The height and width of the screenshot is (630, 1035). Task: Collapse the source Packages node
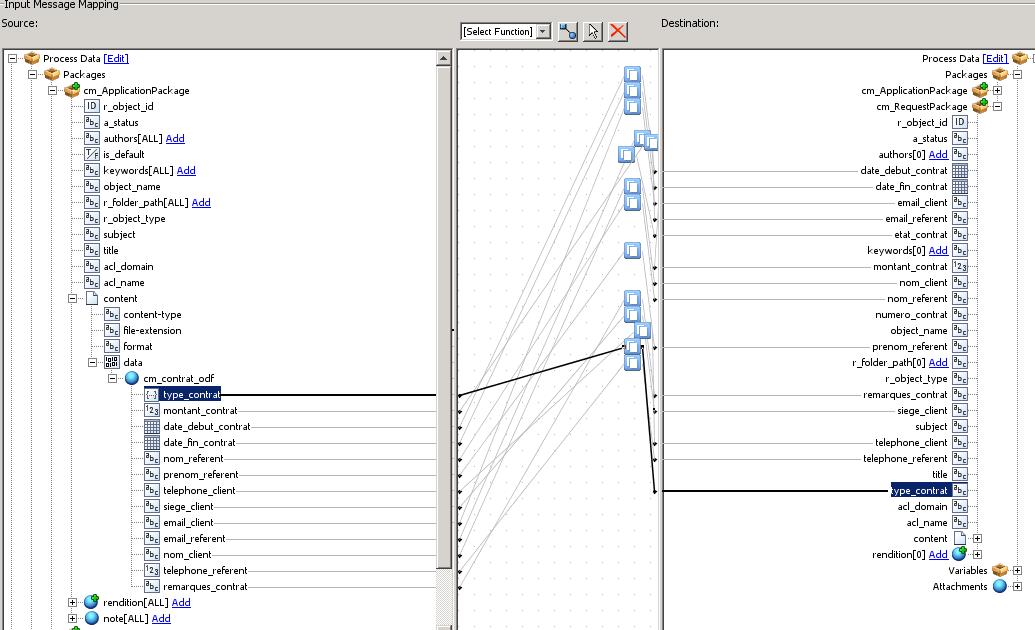(32, 74)
